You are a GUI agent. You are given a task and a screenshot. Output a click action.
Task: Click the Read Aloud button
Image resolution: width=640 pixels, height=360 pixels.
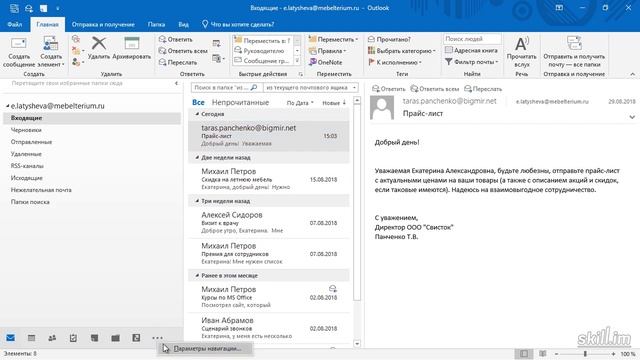(x=521, y=52)
